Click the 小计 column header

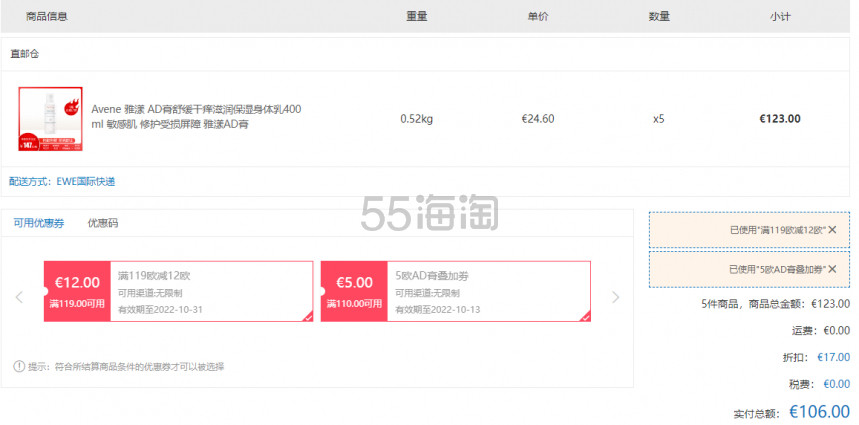(780, 16)
